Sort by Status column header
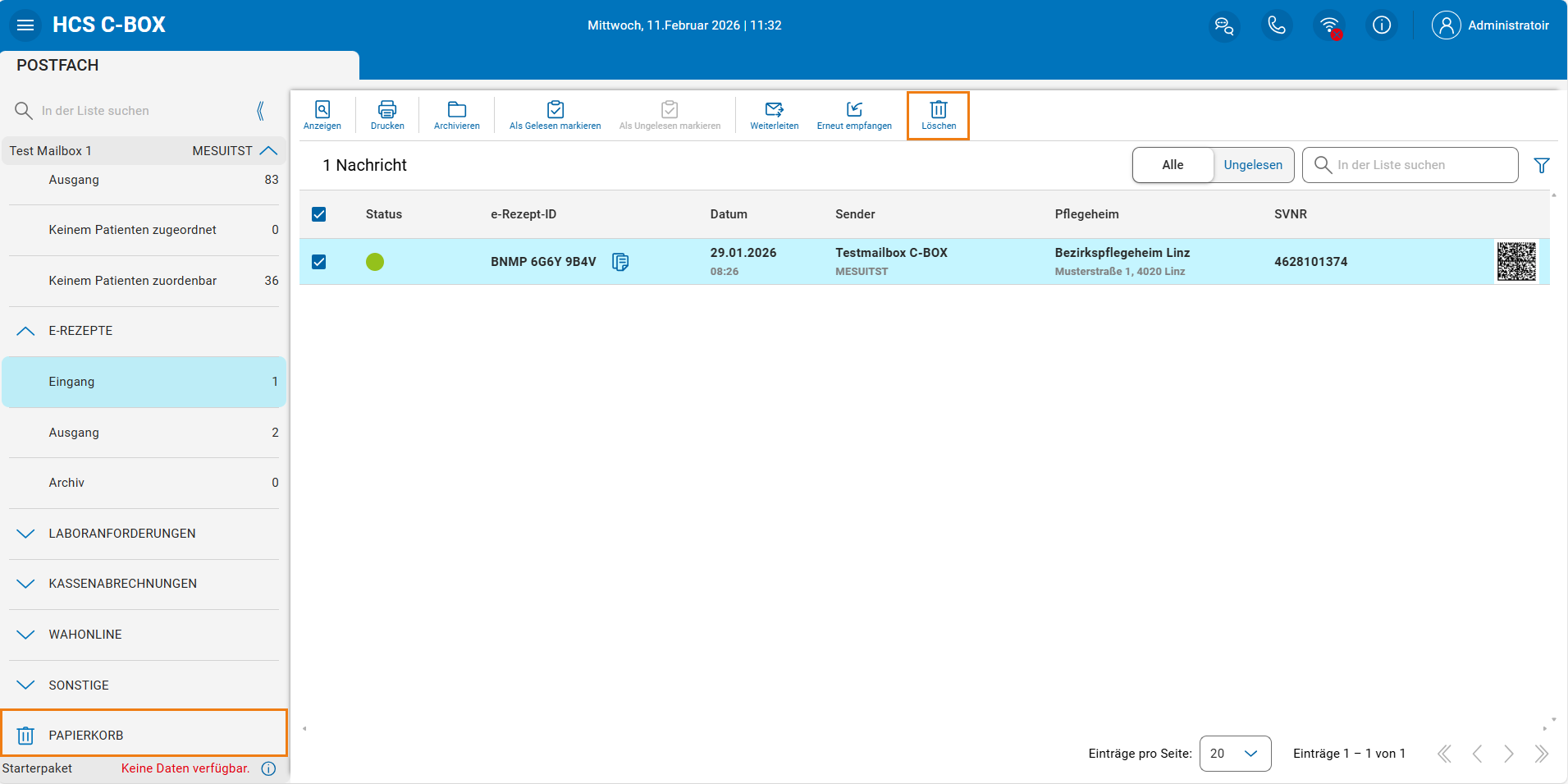Screen dimensions: 1568x784 click(x=384, y=214)
